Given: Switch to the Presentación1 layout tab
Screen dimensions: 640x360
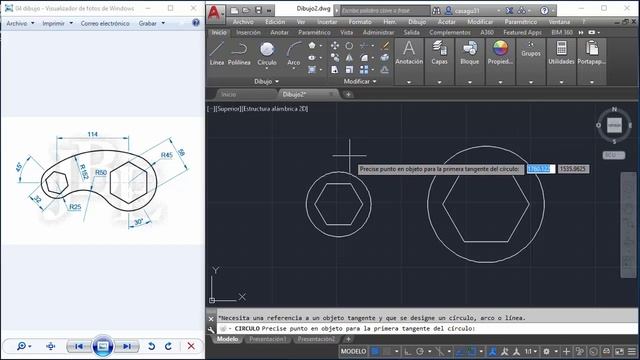Looking at the screenshot, I should point(268,339).
